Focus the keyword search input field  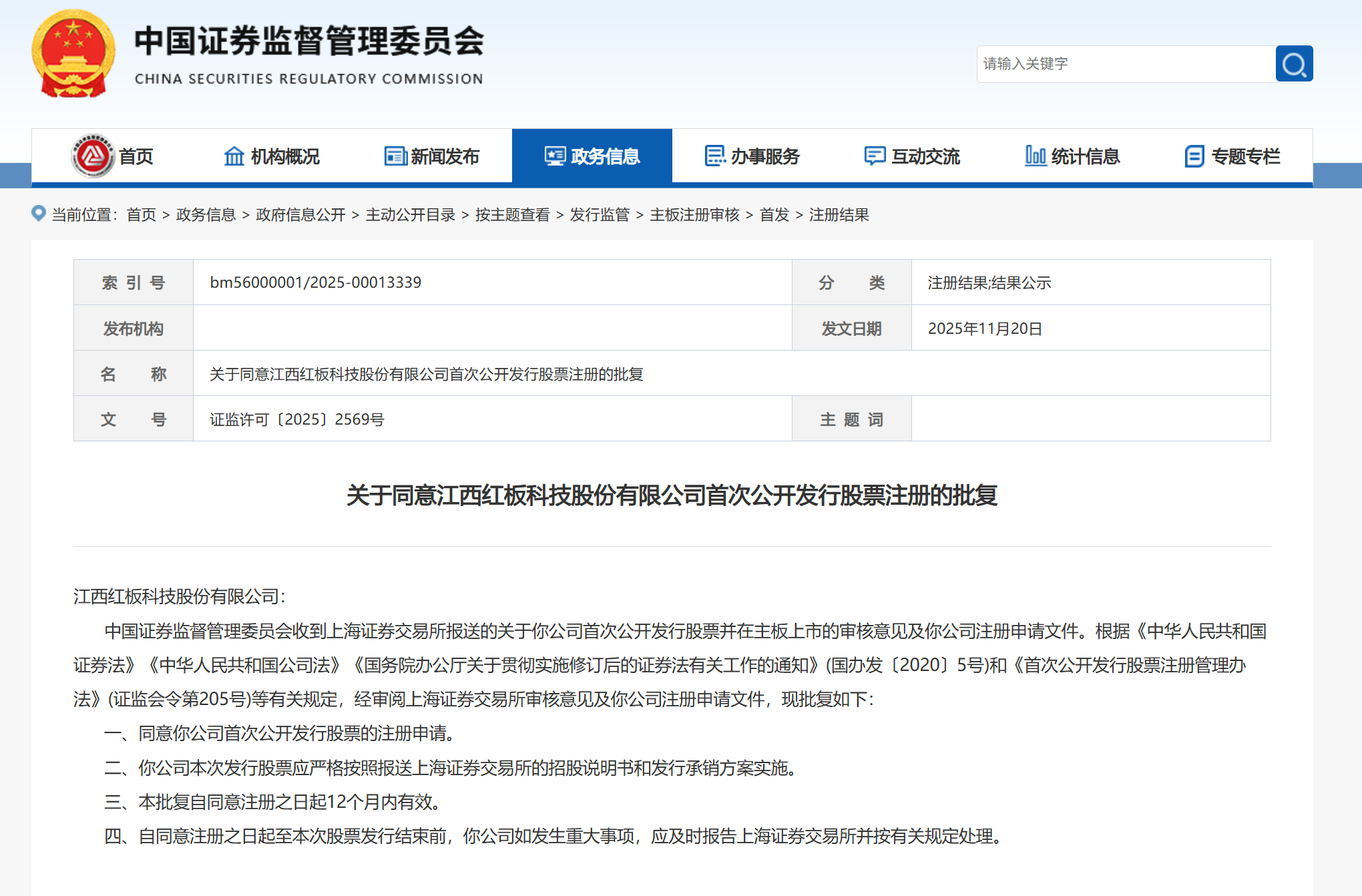click(1125, 64)
